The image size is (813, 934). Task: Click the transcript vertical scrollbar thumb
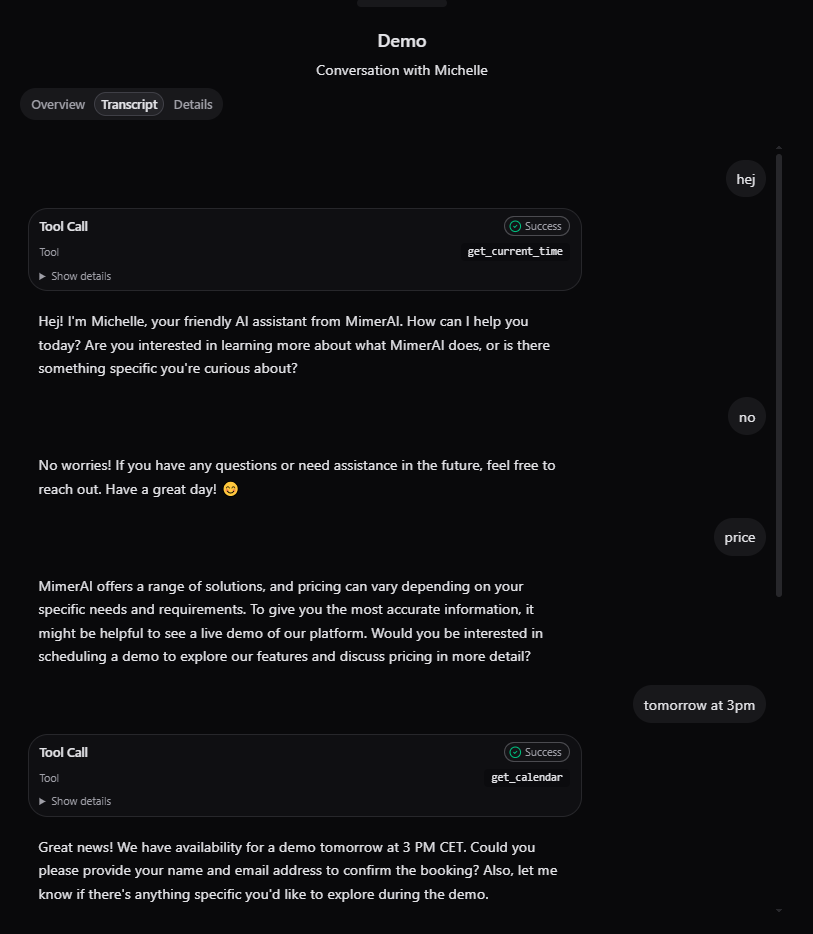click(779, 375)
